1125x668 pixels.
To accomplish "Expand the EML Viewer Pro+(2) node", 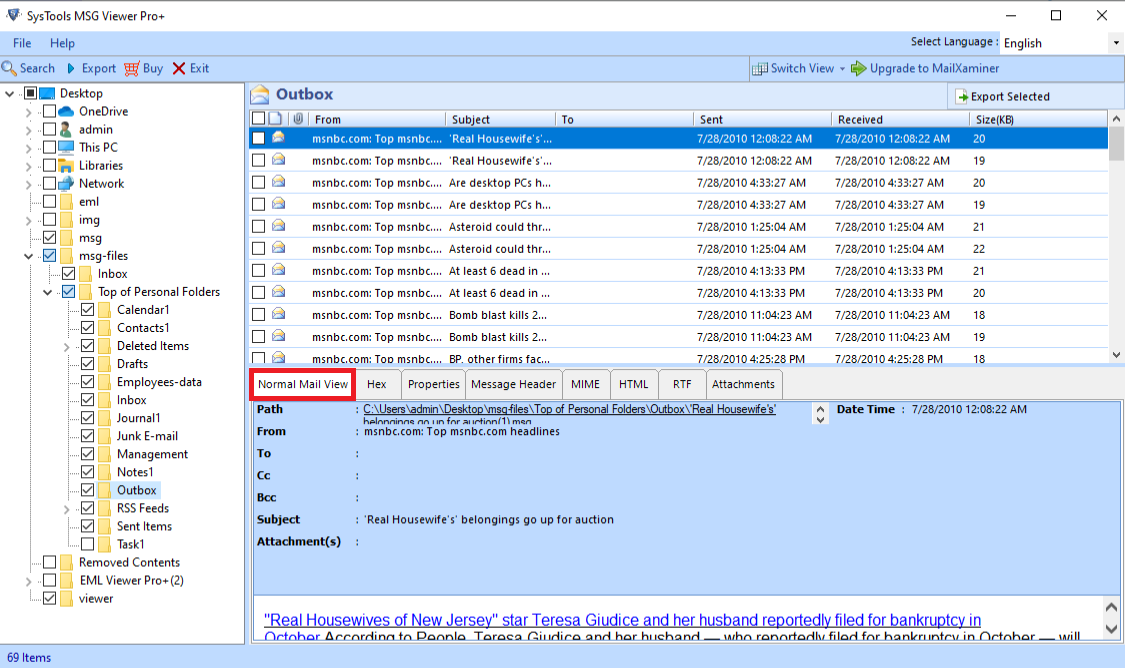I will [x=29, y=581].
